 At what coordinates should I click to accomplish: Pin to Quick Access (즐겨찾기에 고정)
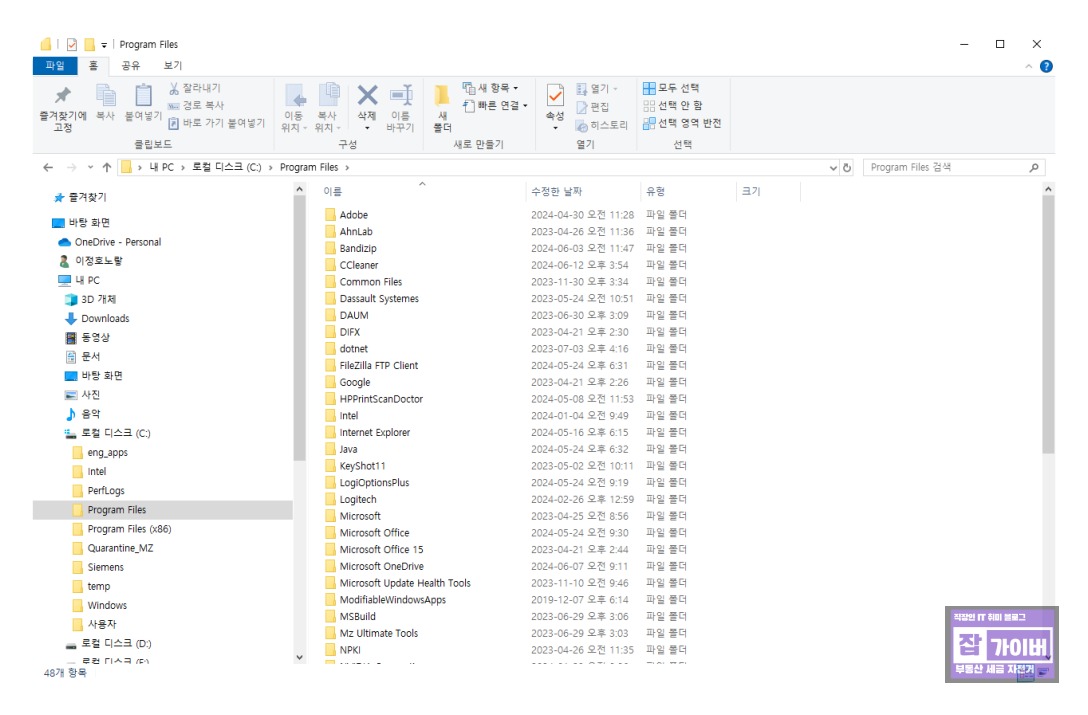click(62, 108)
